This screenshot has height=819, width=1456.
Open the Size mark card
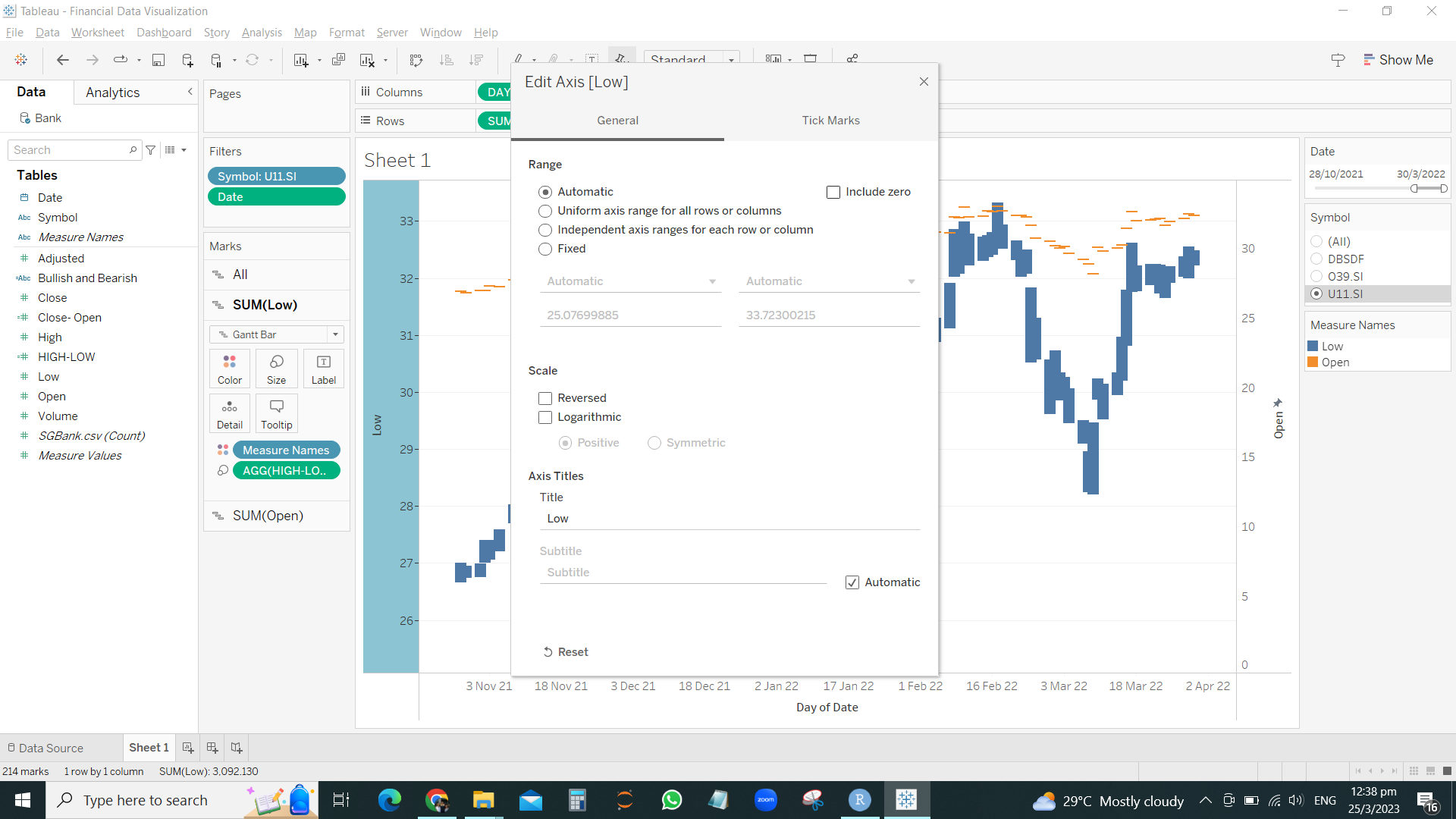pyautogui.click(x=276, y=369)
